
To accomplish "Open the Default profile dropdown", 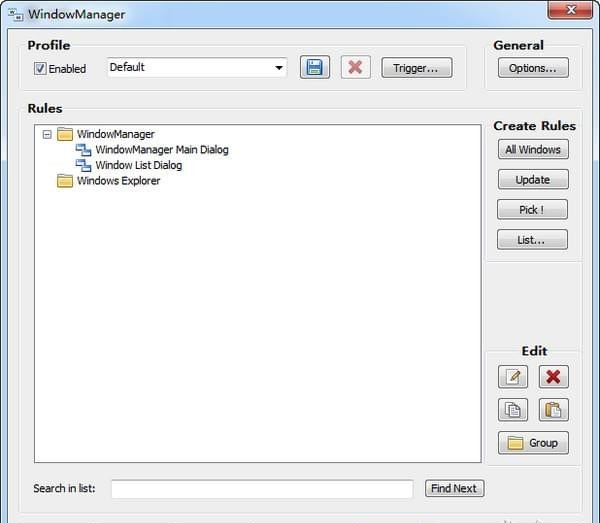I will (x=197, y=67).
